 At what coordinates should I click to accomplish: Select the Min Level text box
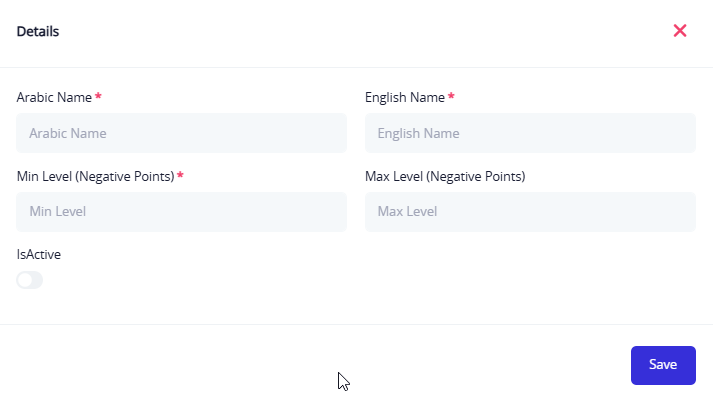(x=181, y=212)
